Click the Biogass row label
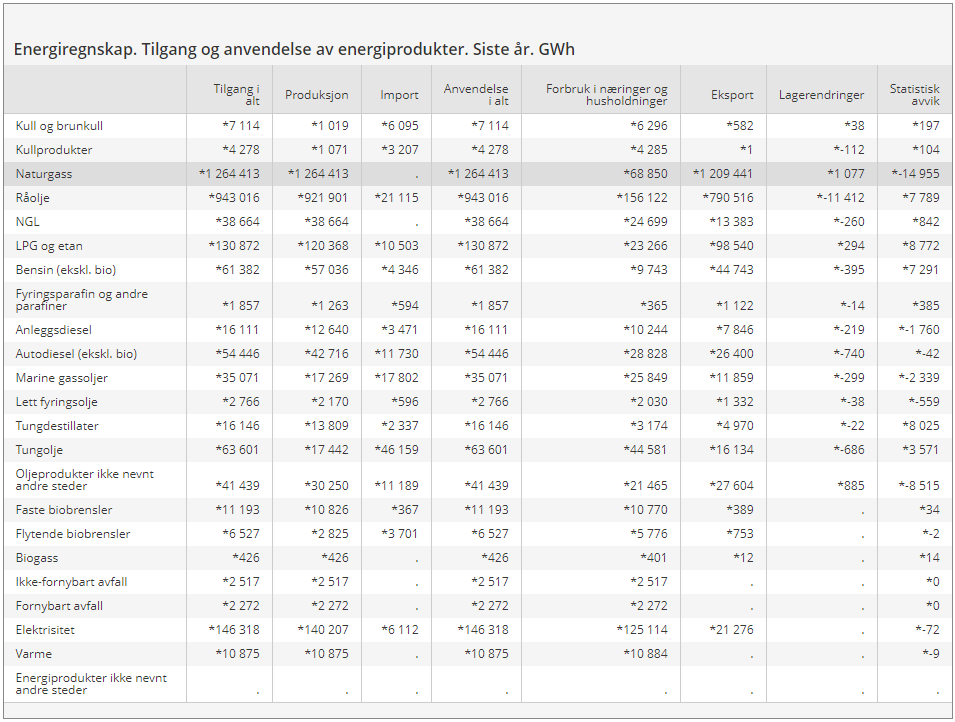Viewport: 955px width, 722px height. [37, 558]
